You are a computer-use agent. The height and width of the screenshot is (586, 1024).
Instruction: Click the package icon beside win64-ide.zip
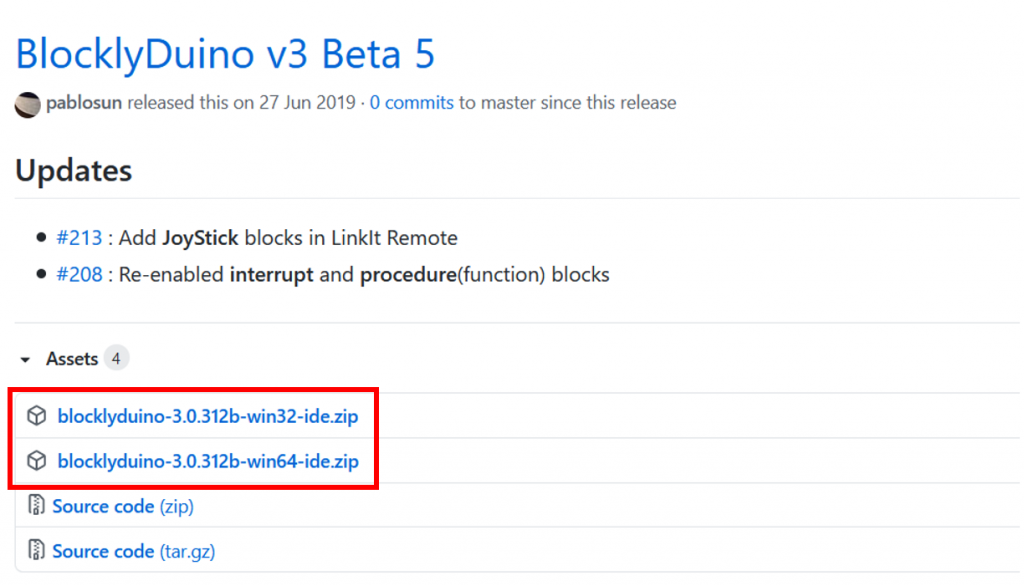tap(37, 461)
